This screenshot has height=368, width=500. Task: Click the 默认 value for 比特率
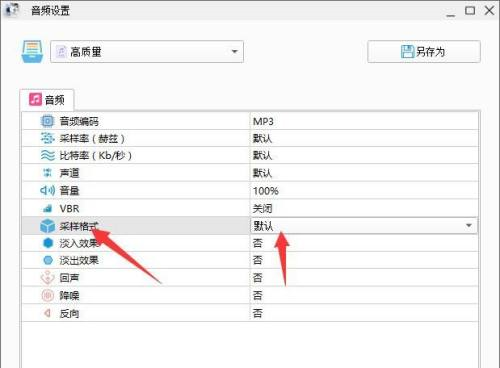click(x=262, y=156)
